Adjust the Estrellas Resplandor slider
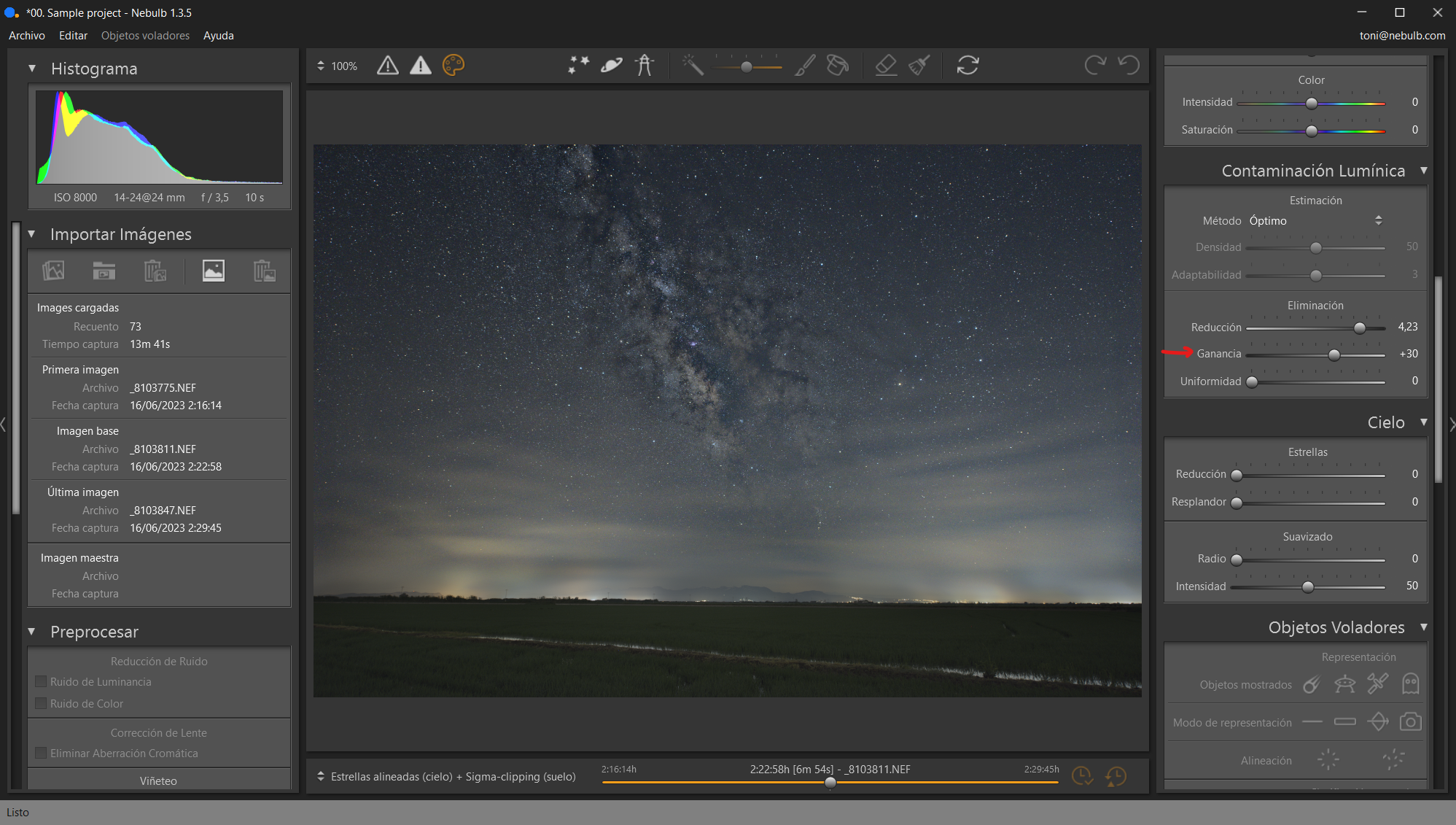The image size is (1456, 825). point(1237,503)
